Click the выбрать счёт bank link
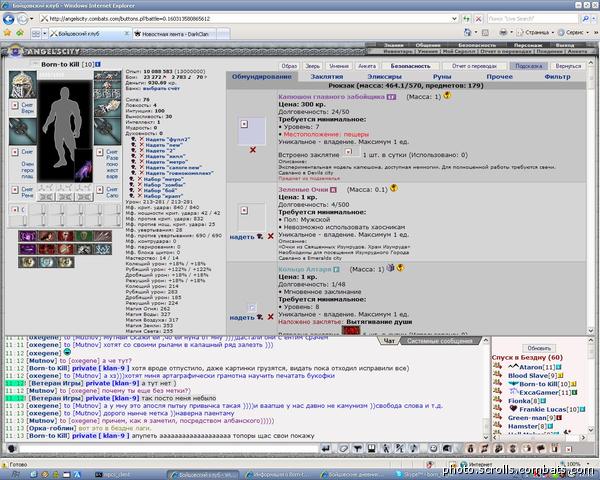Image resolution: width=600 pixels, height=480 pixels. [161, 88]
